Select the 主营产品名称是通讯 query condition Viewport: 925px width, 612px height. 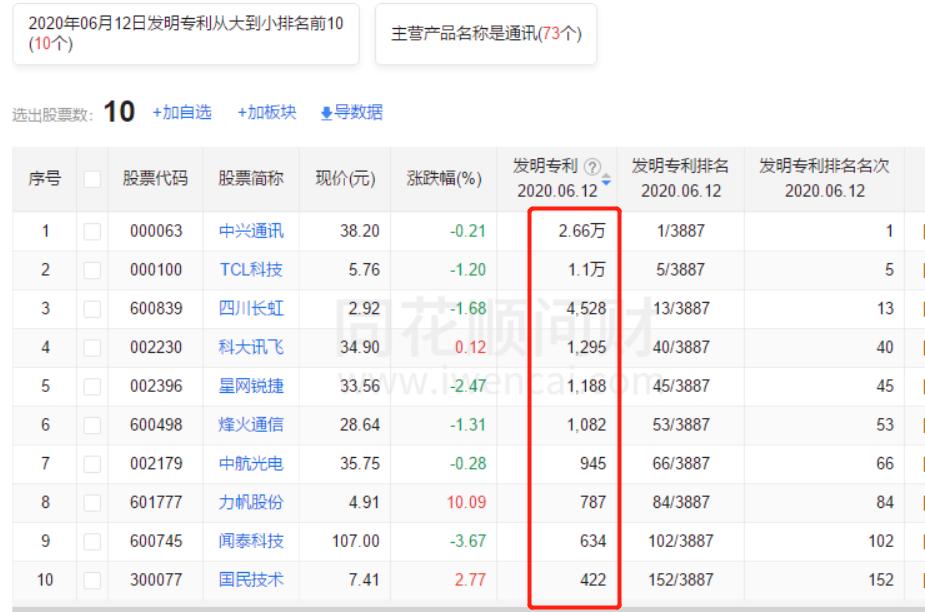click(486, 34)
